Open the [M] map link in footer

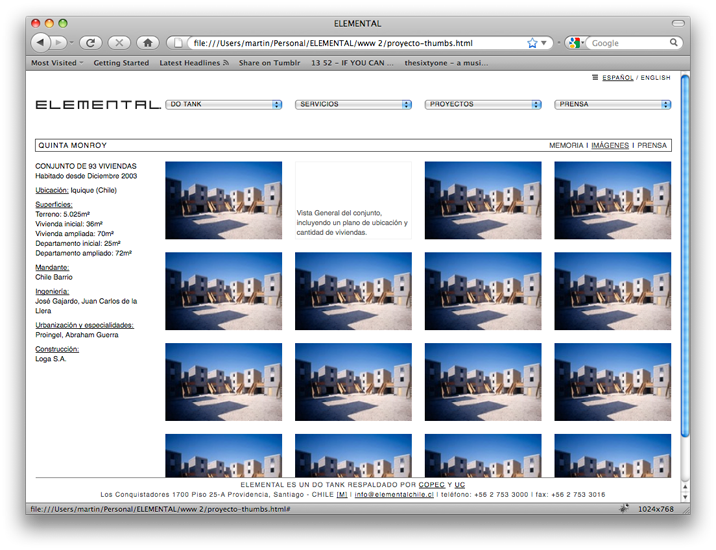tap(342, 495)
